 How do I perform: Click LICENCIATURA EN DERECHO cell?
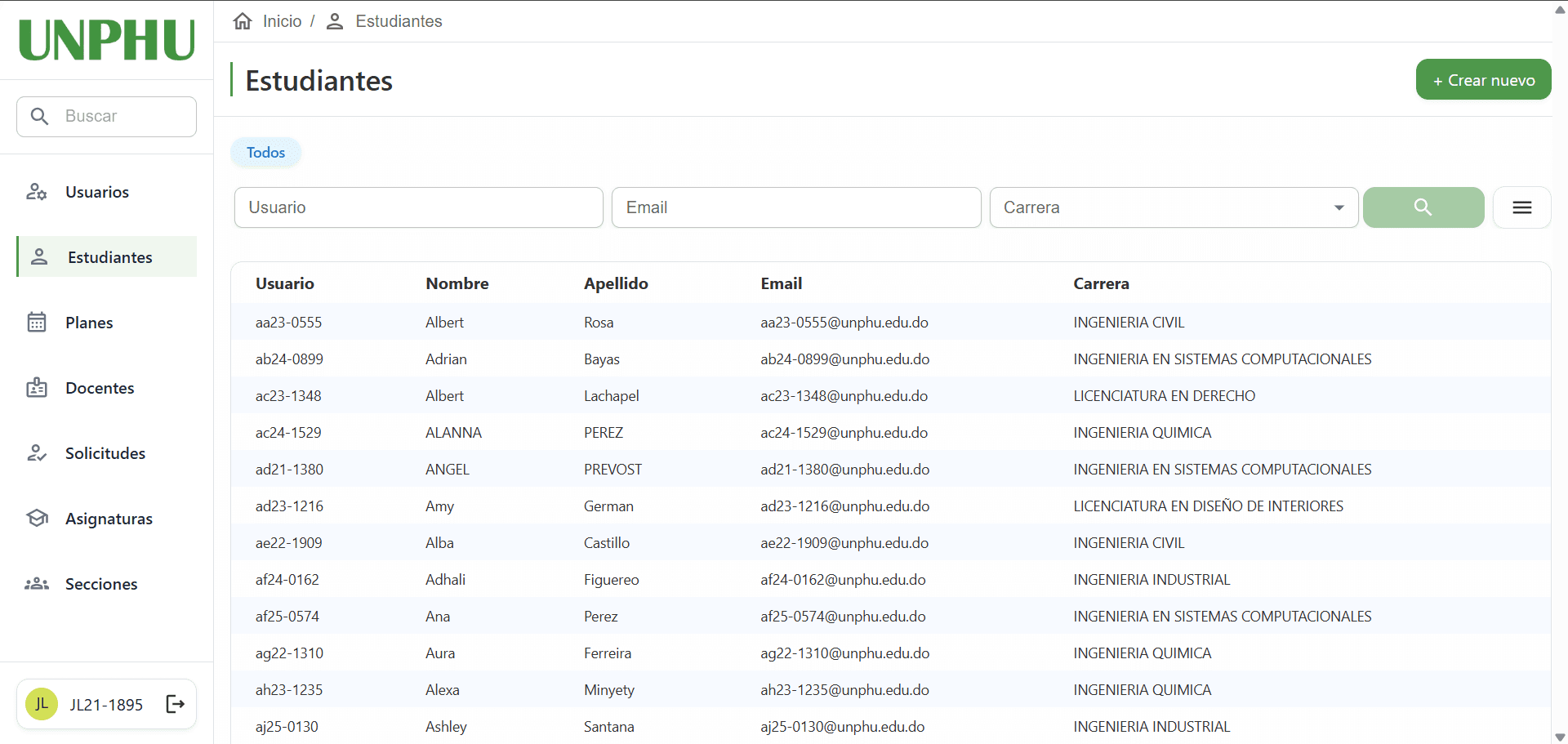click(x=1165, y=396)
